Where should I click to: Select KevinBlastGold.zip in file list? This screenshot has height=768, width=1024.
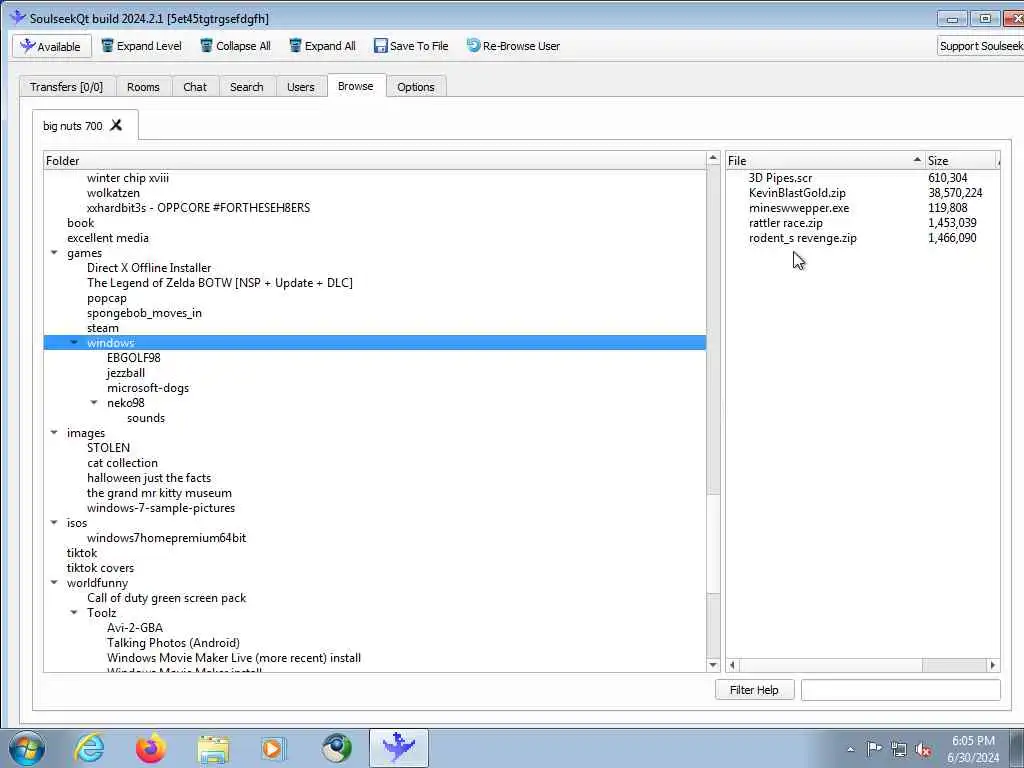[797, 193]
